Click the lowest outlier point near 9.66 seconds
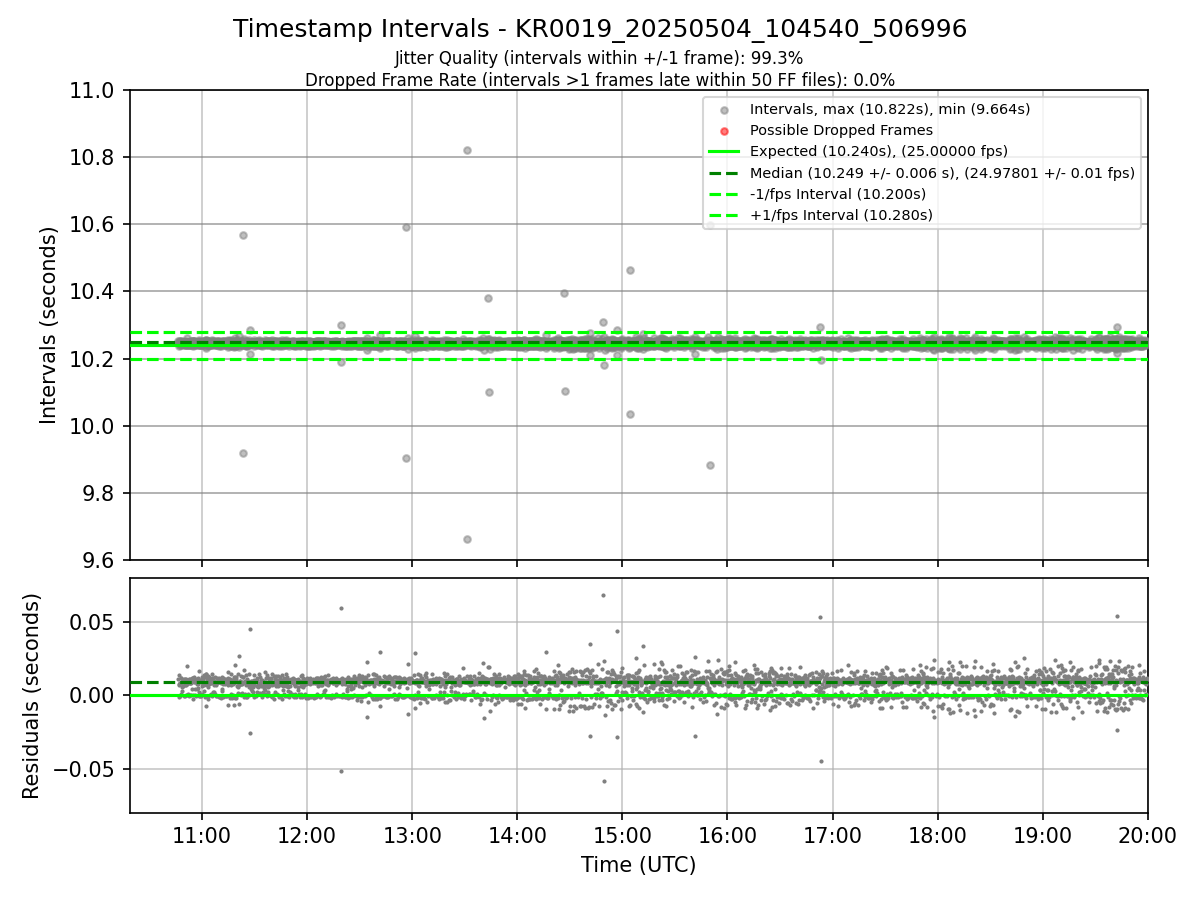The width and height of the screenshot is (1200, 900). coord(467,539)
